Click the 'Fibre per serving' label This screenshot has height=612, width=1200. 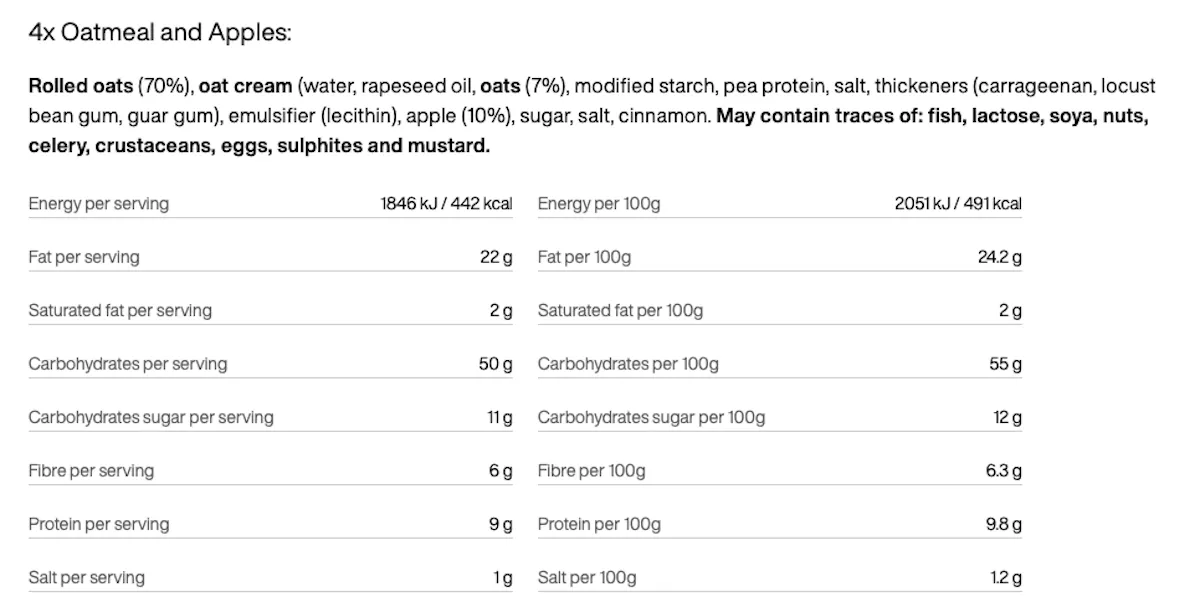(91, 470)
